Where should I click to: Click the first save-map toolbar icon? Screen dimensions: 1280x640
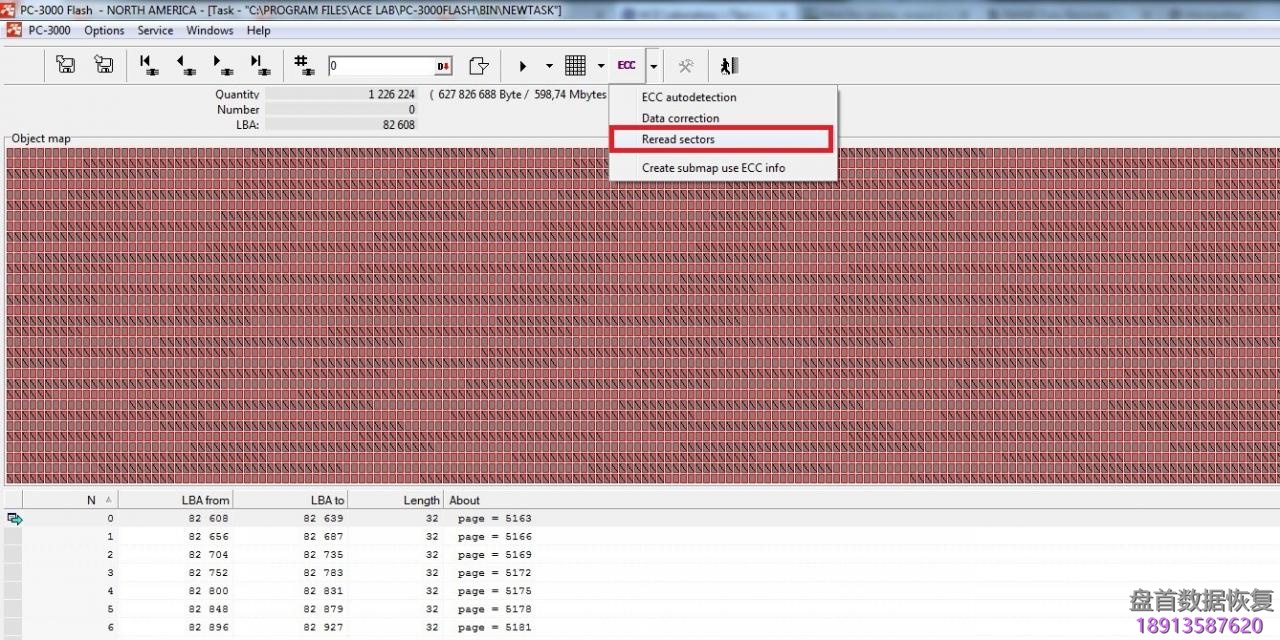pyautogui.click(x=66, y=65)
